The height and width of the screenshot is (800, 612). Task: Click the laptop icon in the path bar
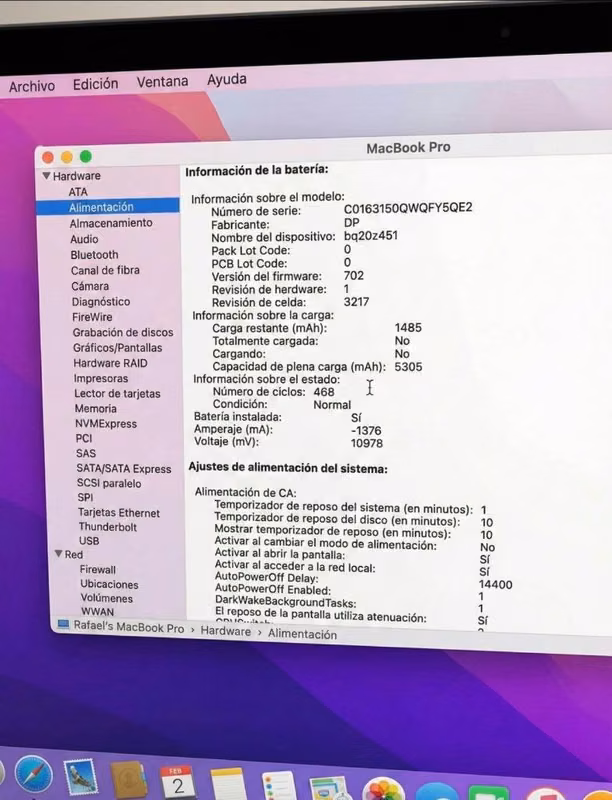click(63, 624)
